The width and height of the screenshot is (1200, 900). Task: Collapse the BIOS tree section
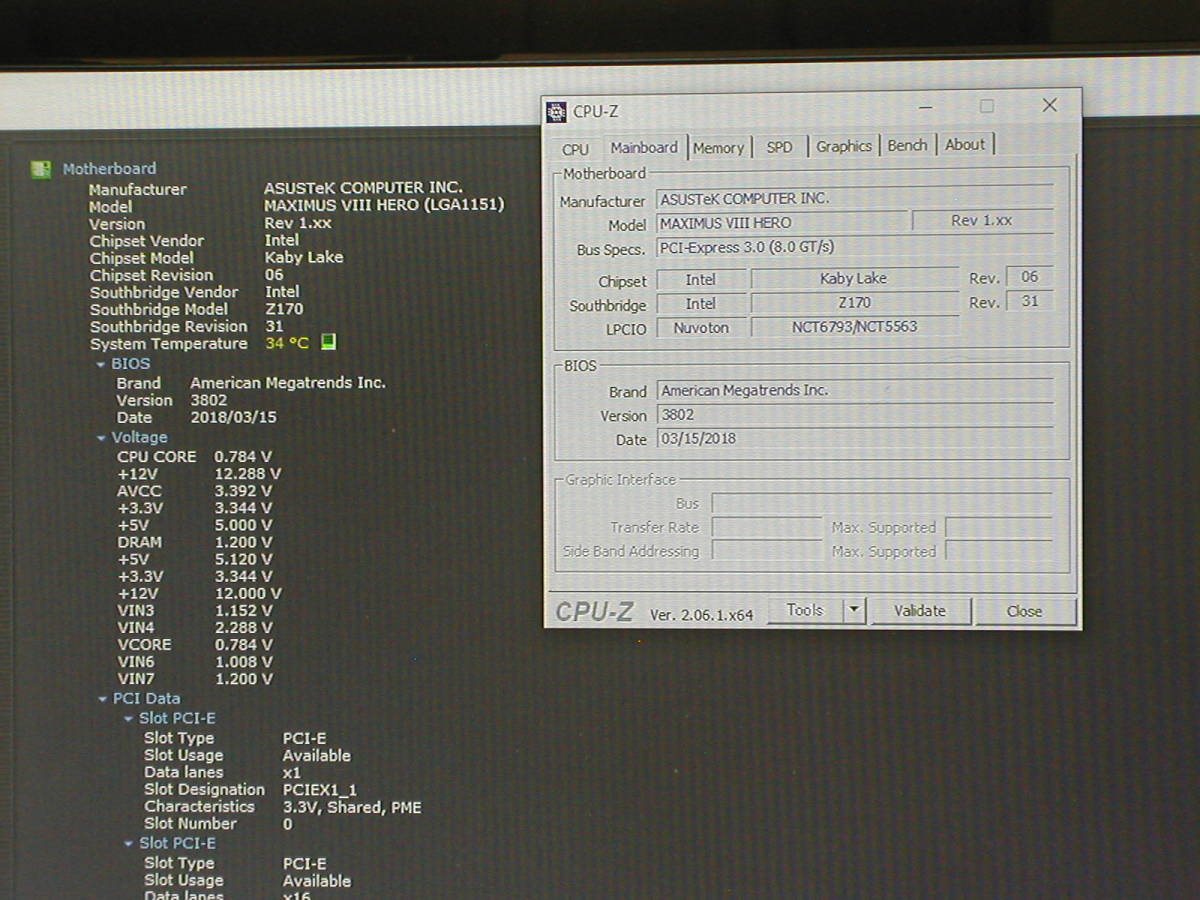pos(101,364)
